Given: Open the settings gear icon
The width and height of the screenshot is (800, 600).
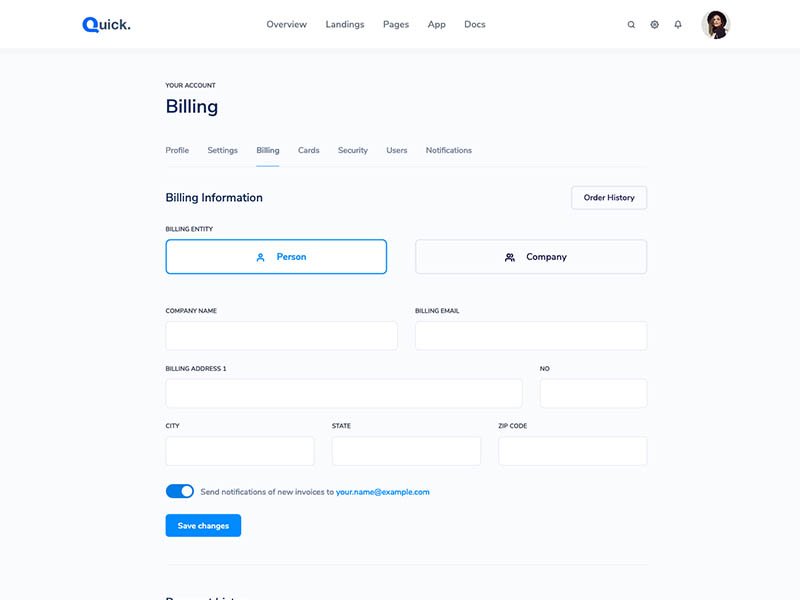Looking at the screenshot, I should coord(654,25).
